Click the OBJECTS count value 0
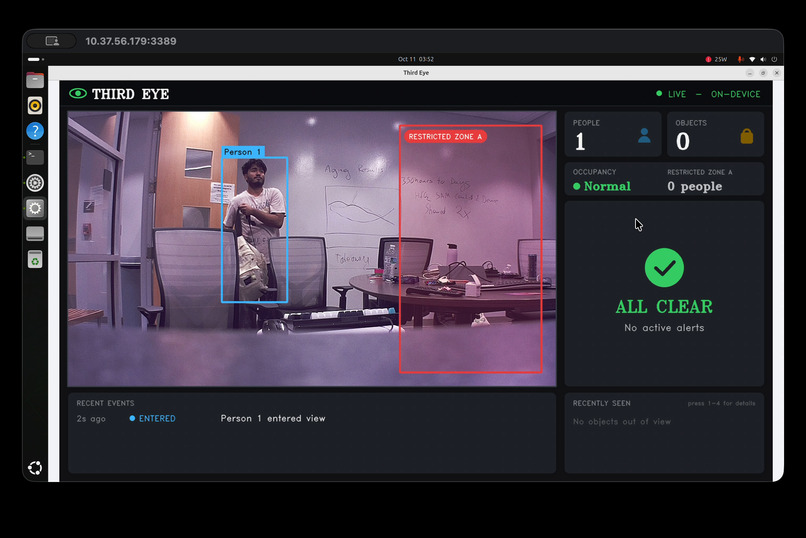Viewport: 806px width, 538px height. click(683, 141)
